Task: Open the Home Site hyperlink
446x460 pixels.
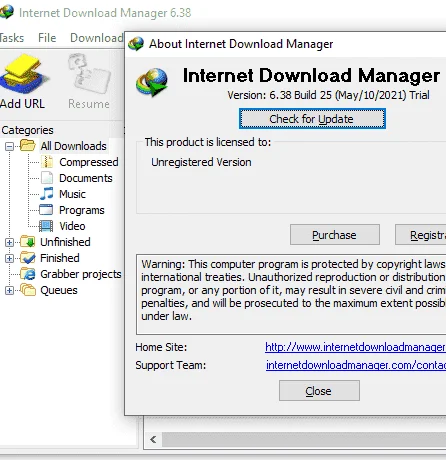Action: [x=355, y=347]
